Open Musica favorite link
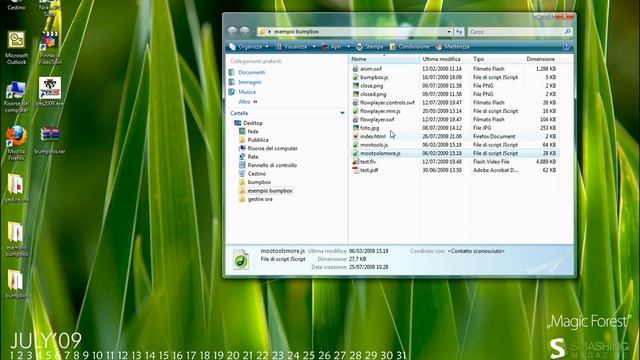The width and height of the screenshot is (640, 360). (x=247, y=92)
